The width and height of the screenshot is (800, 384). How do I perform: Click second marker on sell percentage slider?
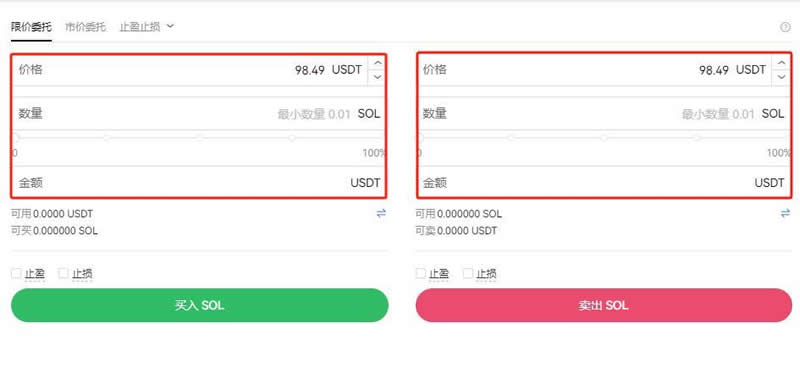tap(511, 138)
